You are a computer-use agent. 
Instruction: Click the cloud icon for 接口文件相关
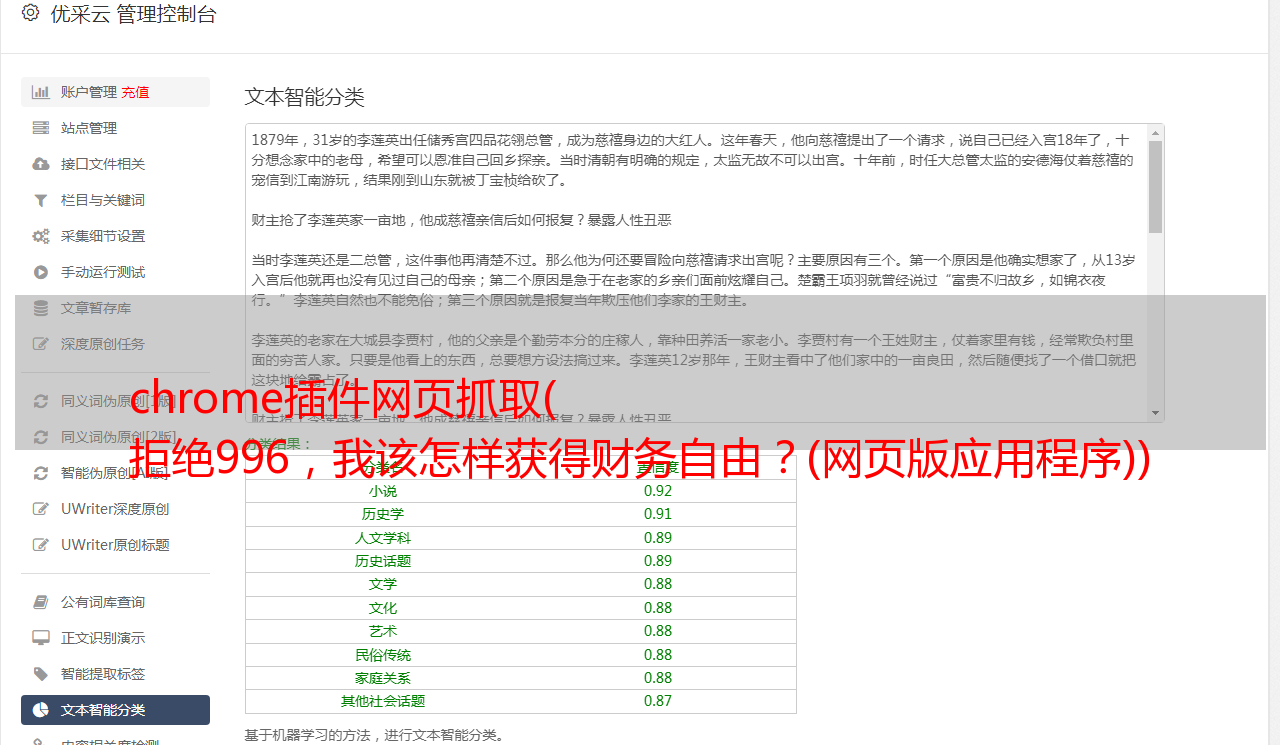click(41, 164)
